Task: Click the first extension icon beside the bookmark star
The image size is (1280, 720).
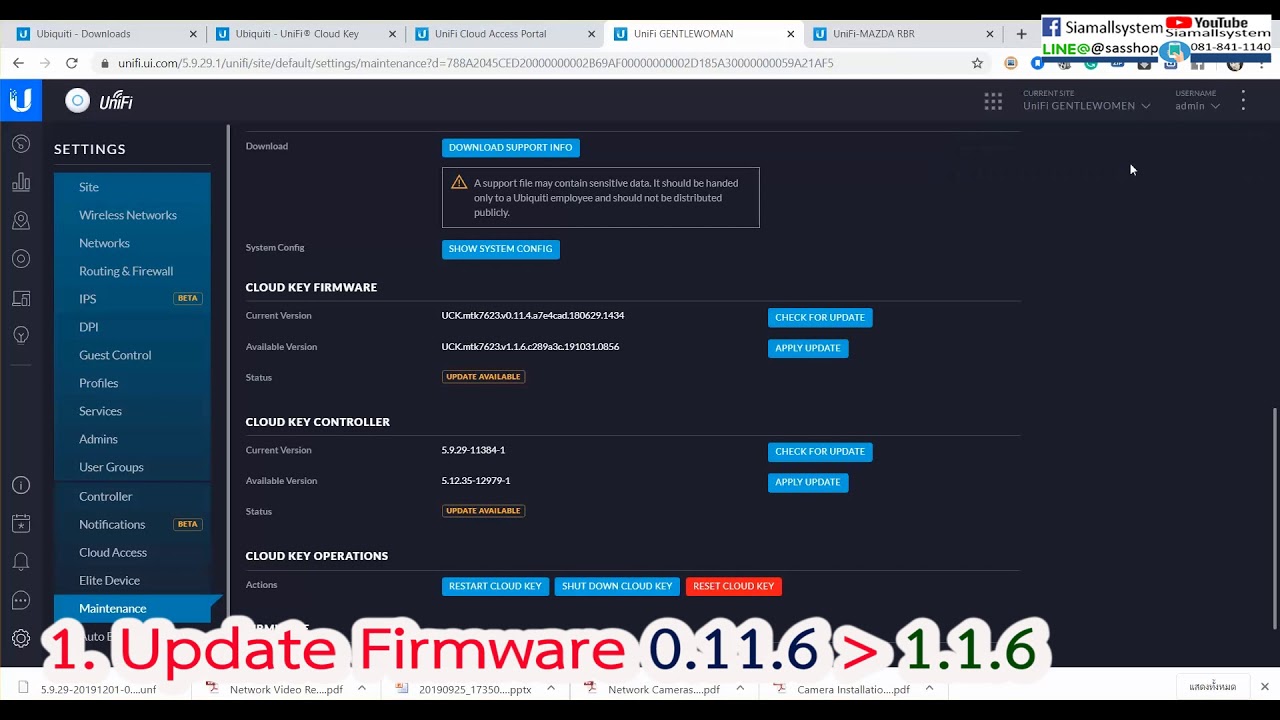Action: coord(1011,63)
